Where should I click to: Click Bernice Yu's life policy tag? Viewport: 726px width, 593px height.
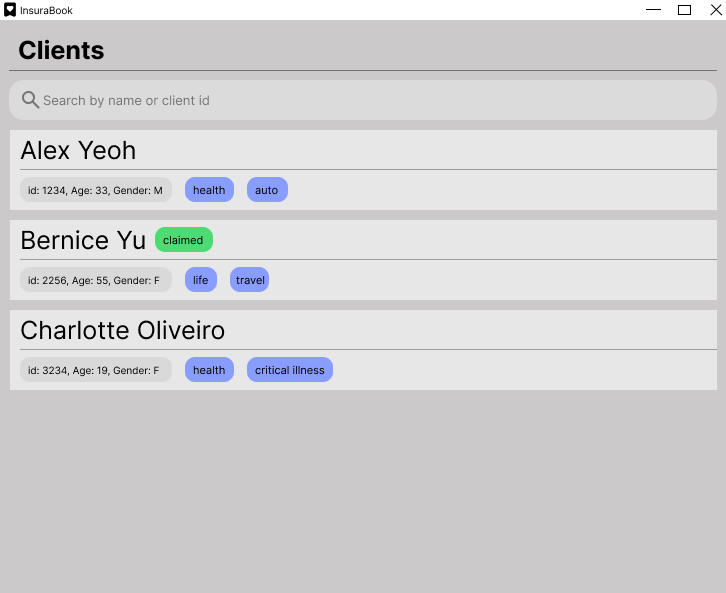pos(201,280)
